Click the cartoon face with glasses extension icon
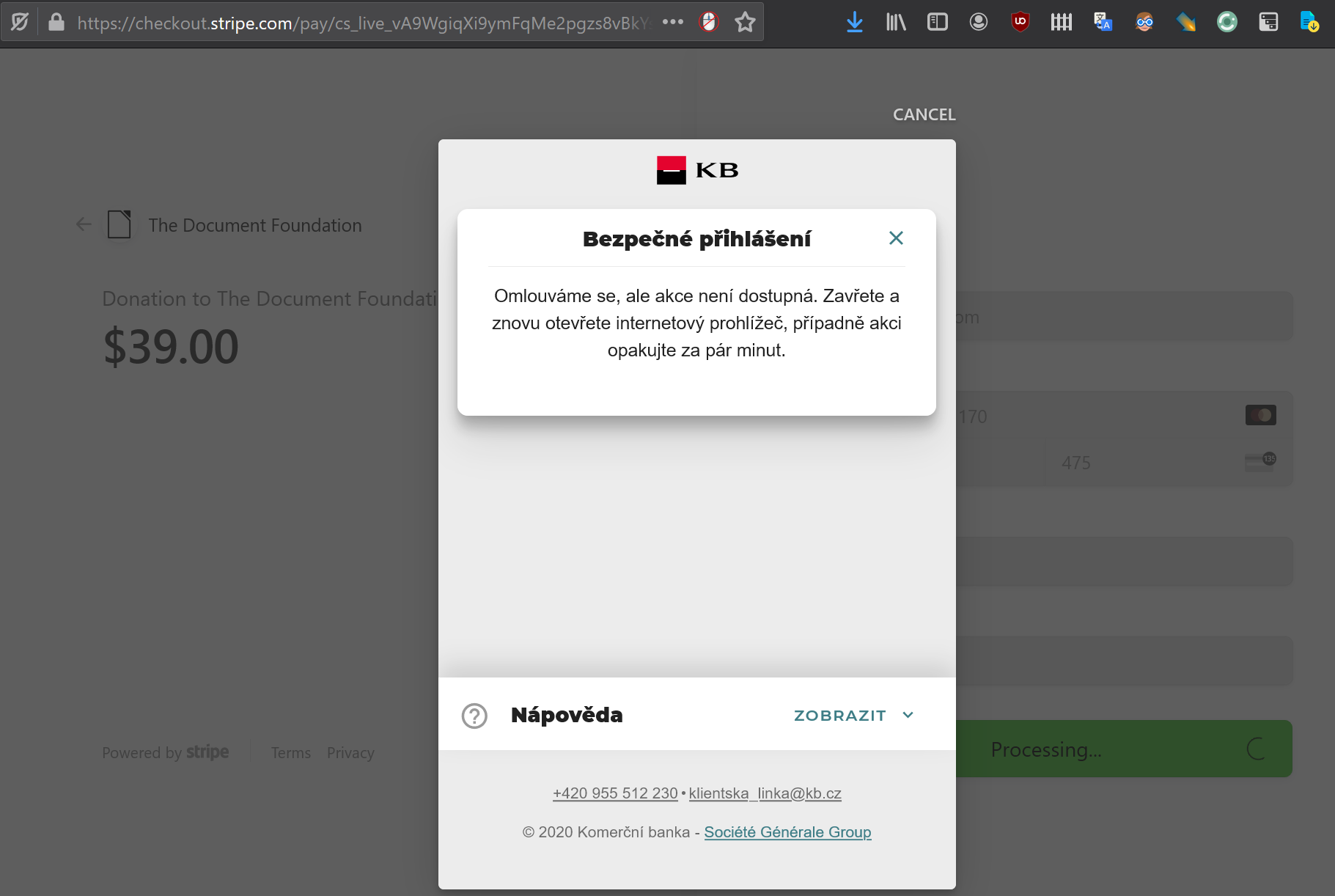1335x896 pixels. 1144,22
